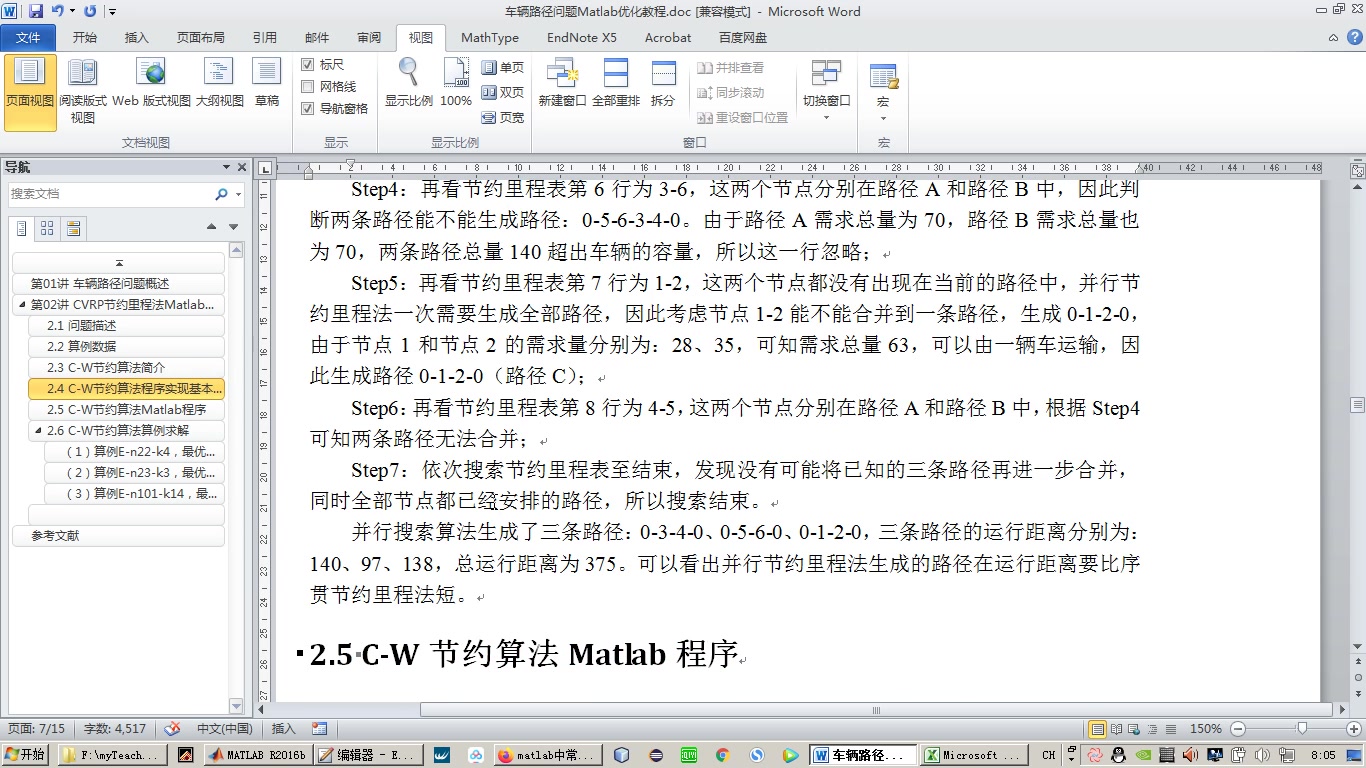Open 大纲视图 (Outline view)
The height and width of the screenshot is (768, 1366).
(x=218, y=80)
